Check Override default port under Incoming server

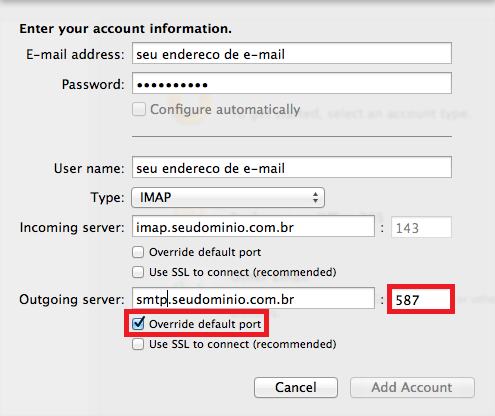(x=138, y=252)
